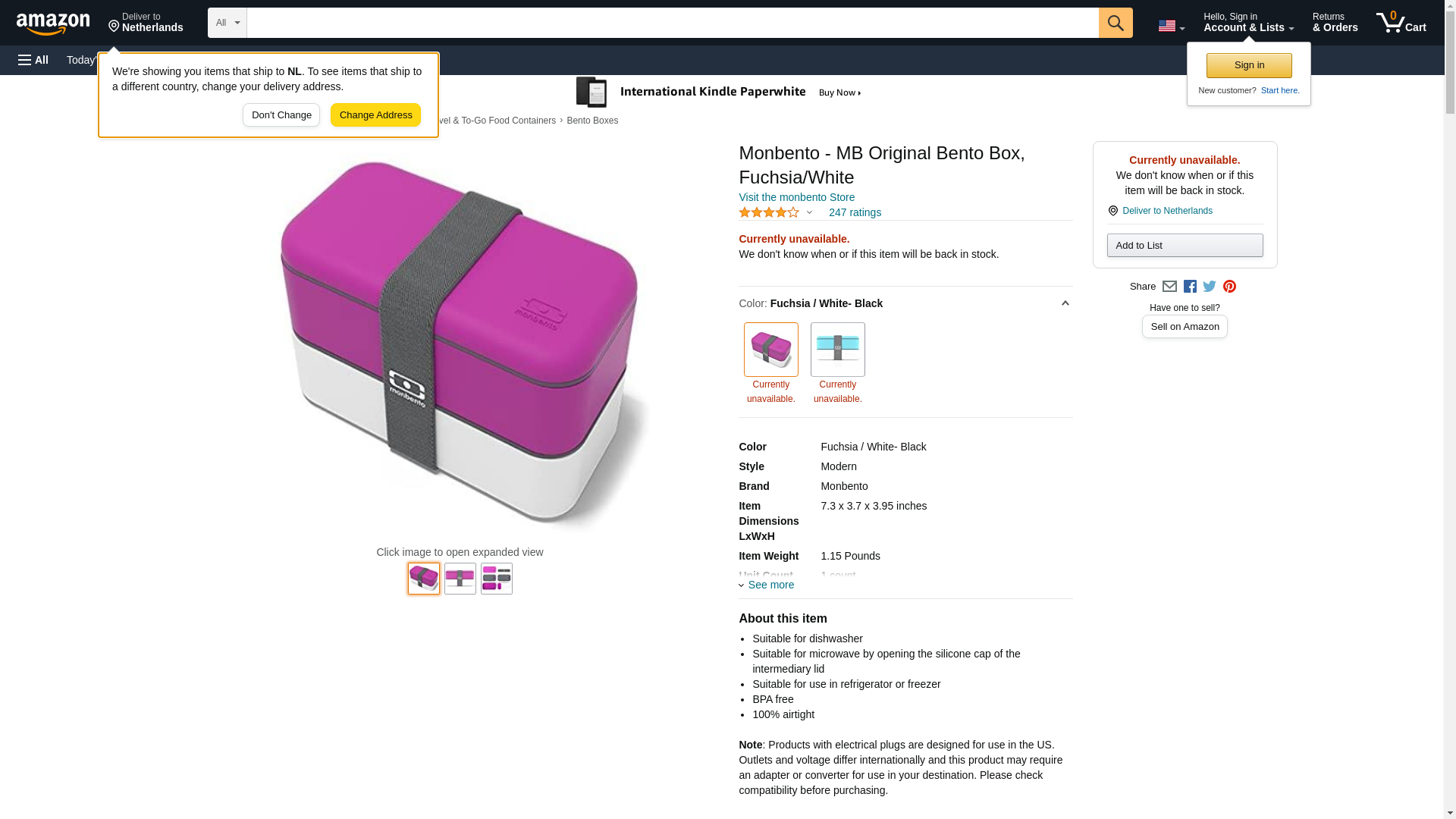
Task: Share product on Facebook
Action: click(x=1190, y=287)
